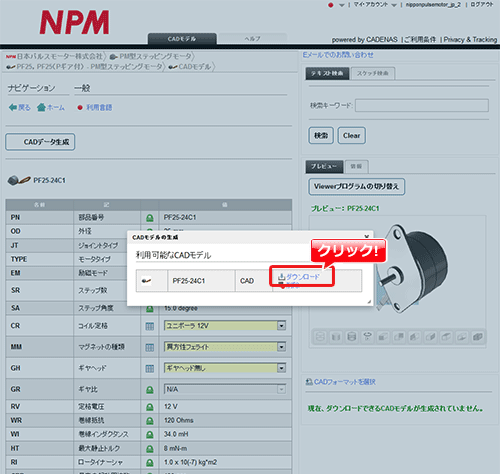Click the lock icon in the RV row
This screenshot has height=474, width=500.
150,407
